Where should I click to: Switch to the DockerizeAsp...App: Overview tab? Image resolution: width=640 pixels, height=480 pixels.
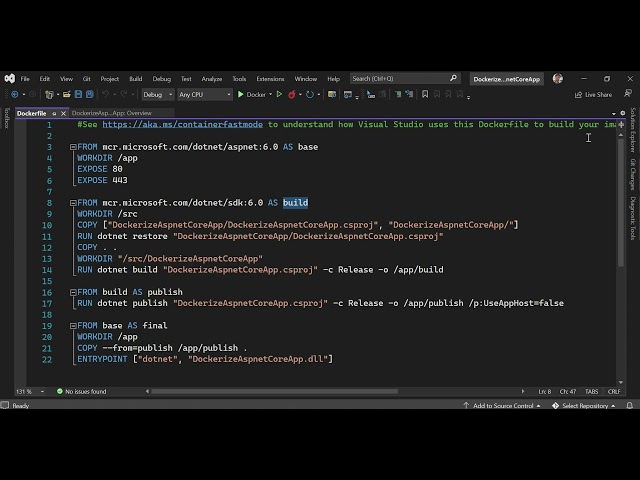coord(111,113)
